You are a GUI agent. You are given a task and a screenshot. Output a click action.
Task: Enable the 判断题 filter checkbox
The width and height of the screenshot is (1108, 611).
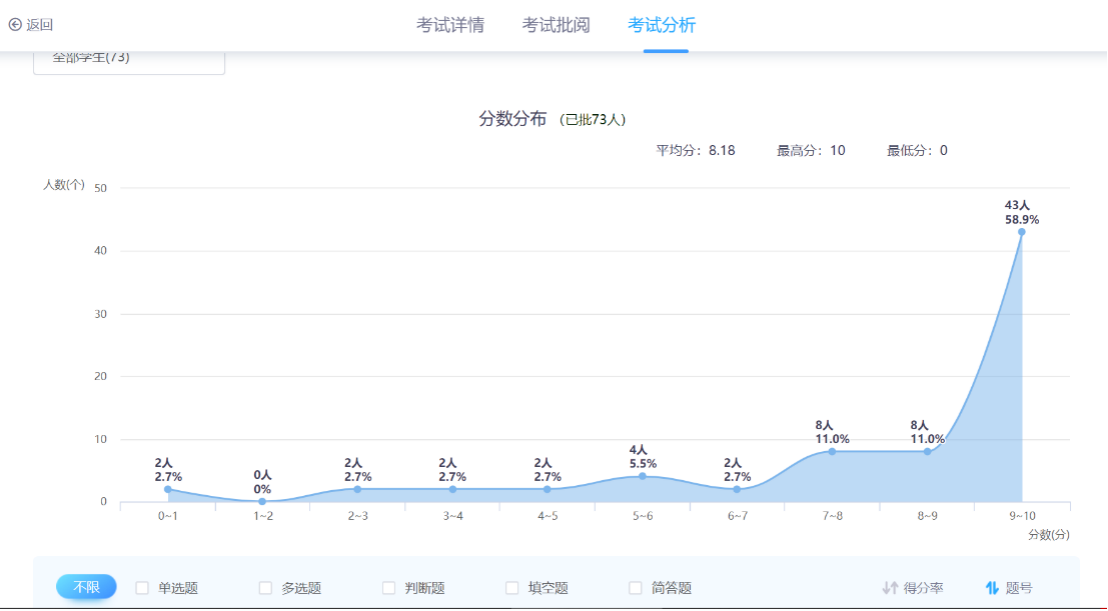388,588
